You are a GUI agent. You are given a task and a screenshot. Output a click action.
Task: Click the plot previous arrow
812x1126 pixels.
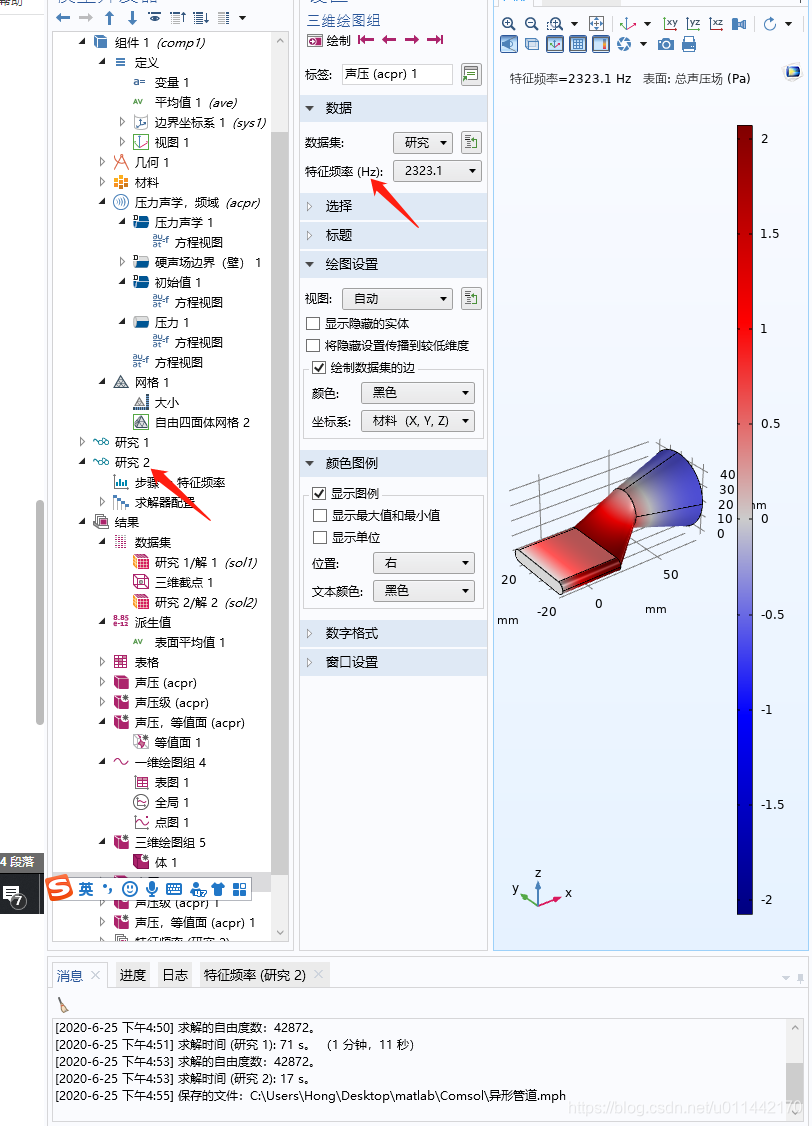[389, 39]
